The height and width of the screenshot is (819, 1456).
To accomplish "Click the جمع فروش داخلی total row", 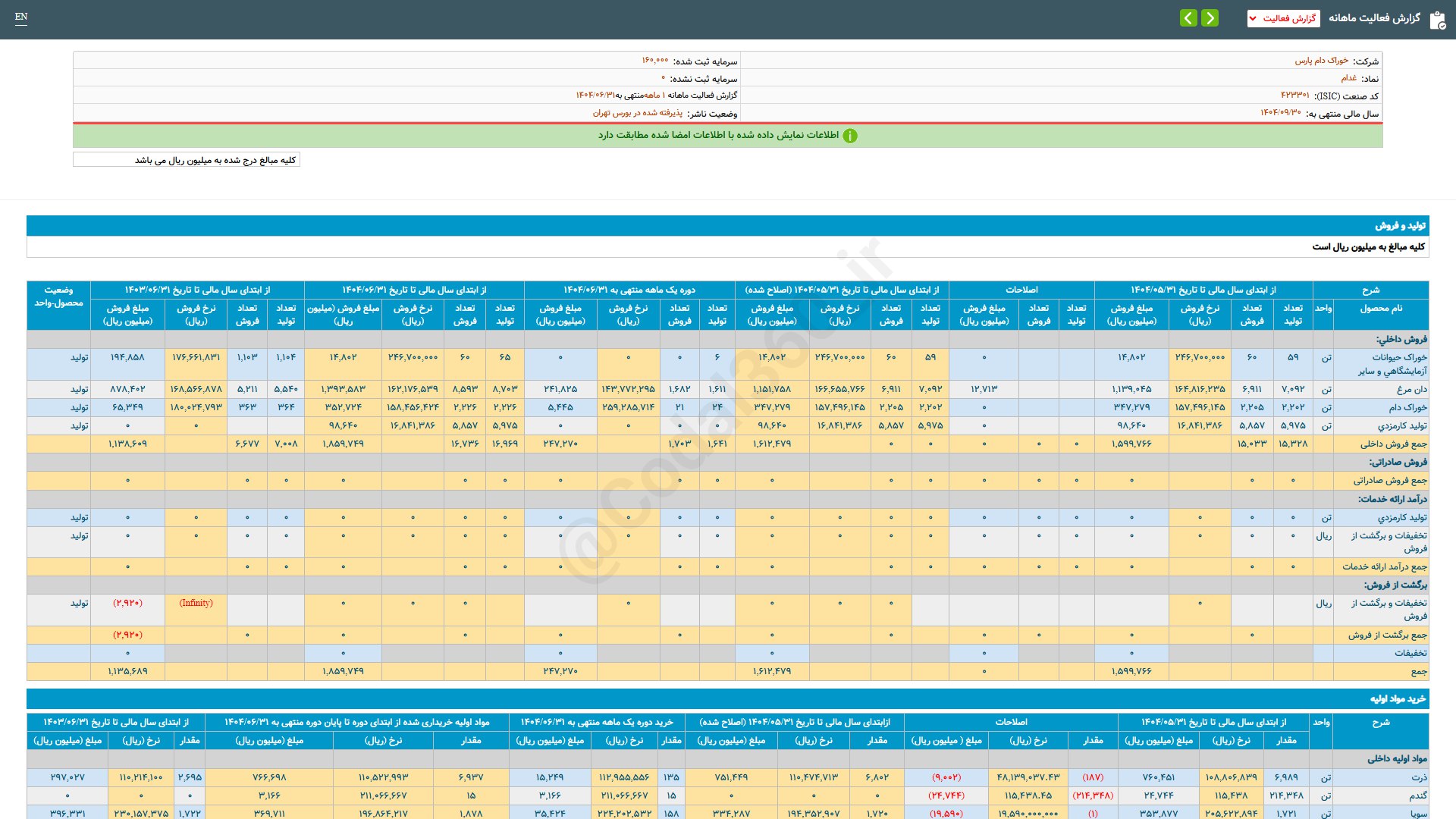I will click(1393, 444).
